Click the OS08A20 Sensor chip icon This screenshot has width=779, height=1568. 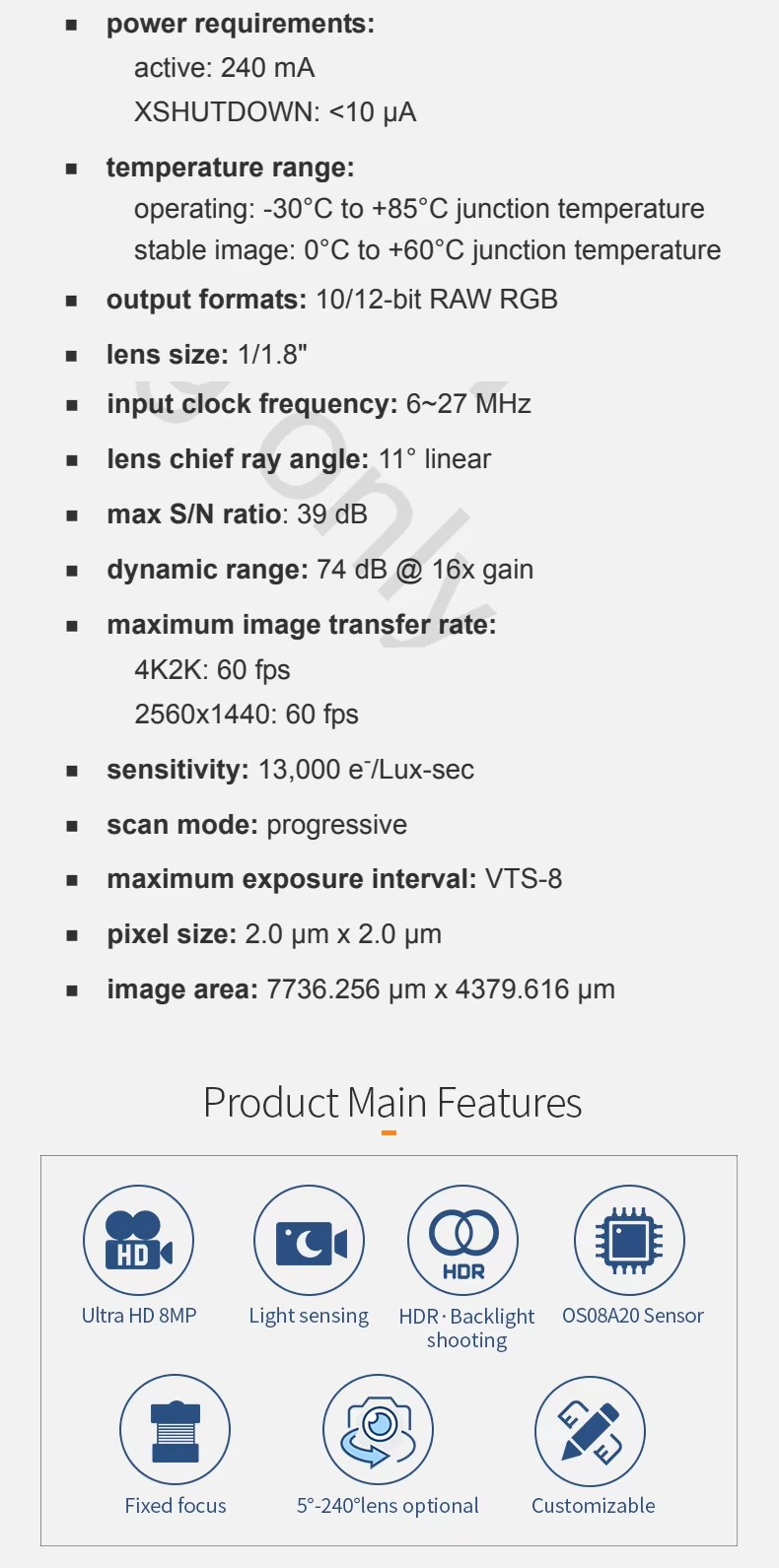tap(629, 1240)
